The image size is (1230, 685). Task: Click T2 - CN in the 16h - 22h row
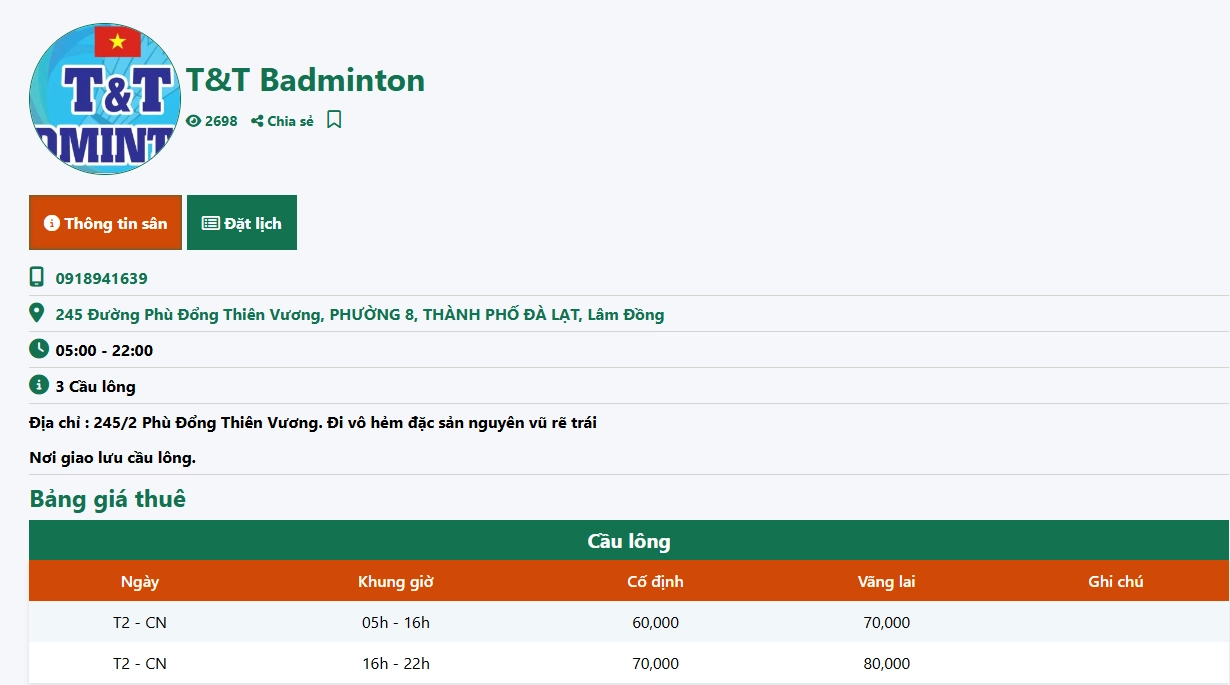click(x=140, y=663)
